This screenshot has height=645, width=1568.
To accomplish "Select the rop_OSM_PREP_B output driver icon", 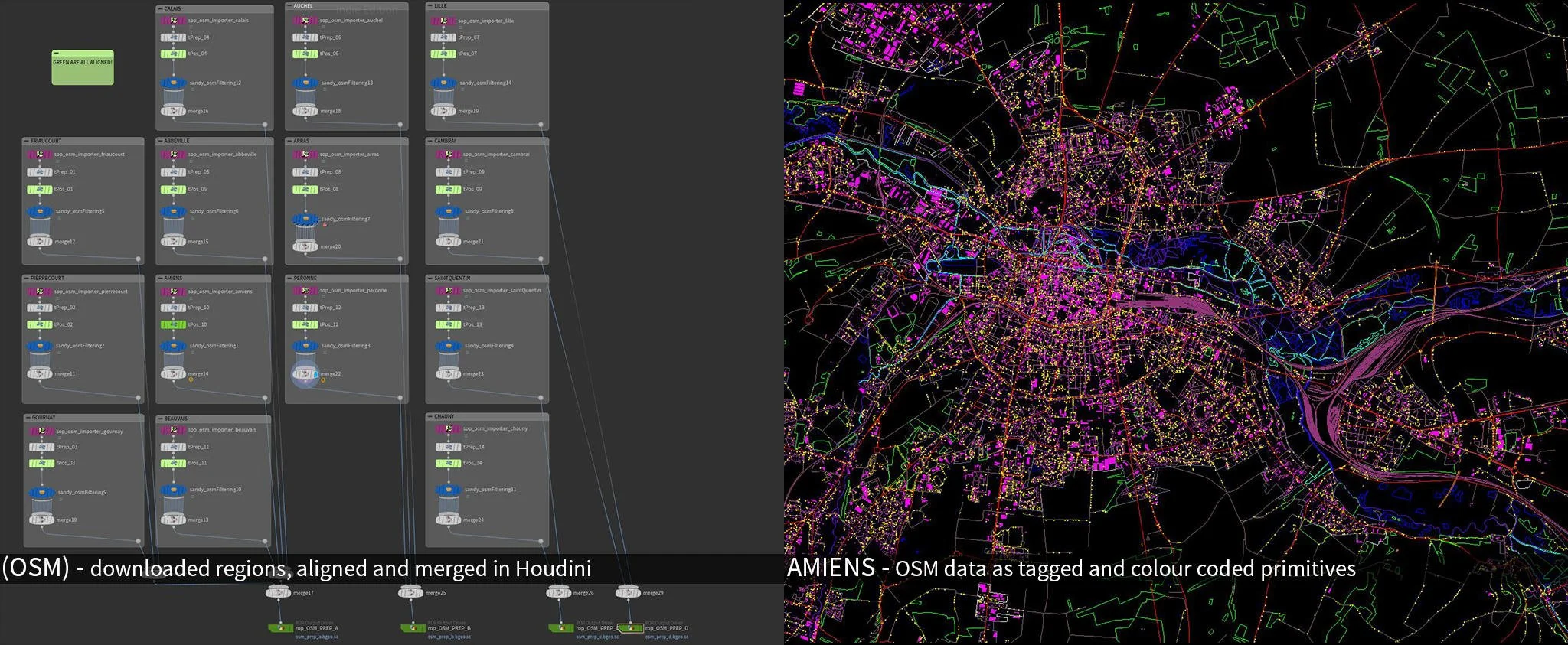I will point(413,628).
